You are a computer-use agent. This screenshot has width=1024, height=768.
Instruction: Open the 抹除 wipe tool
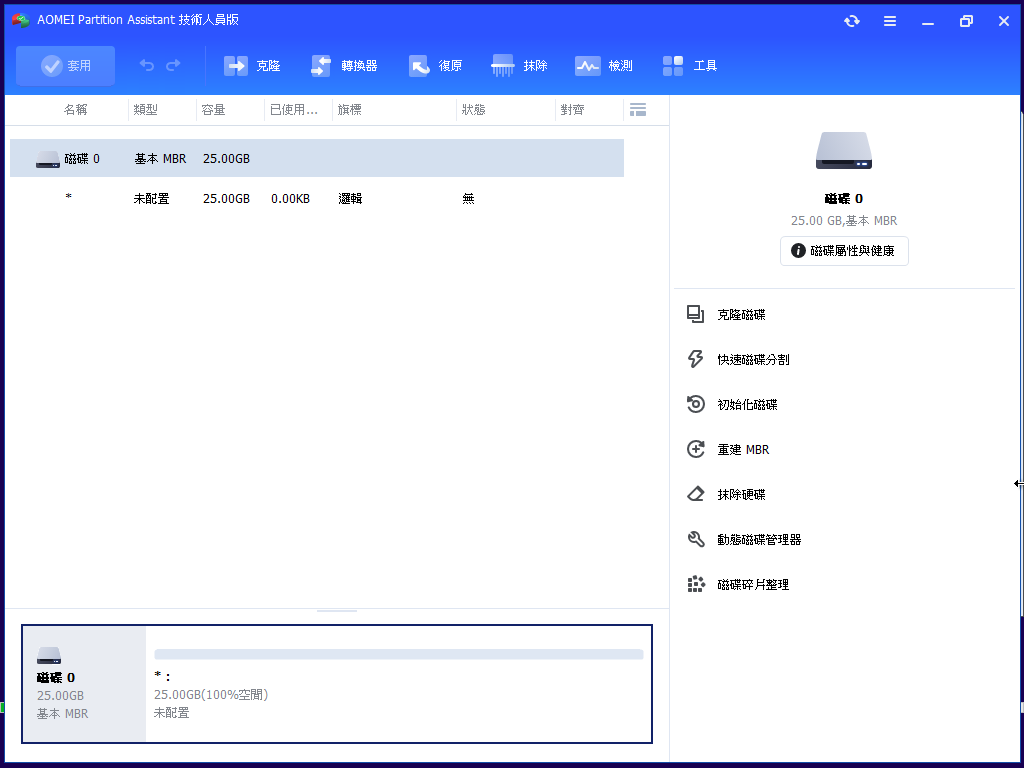point(519,65)
